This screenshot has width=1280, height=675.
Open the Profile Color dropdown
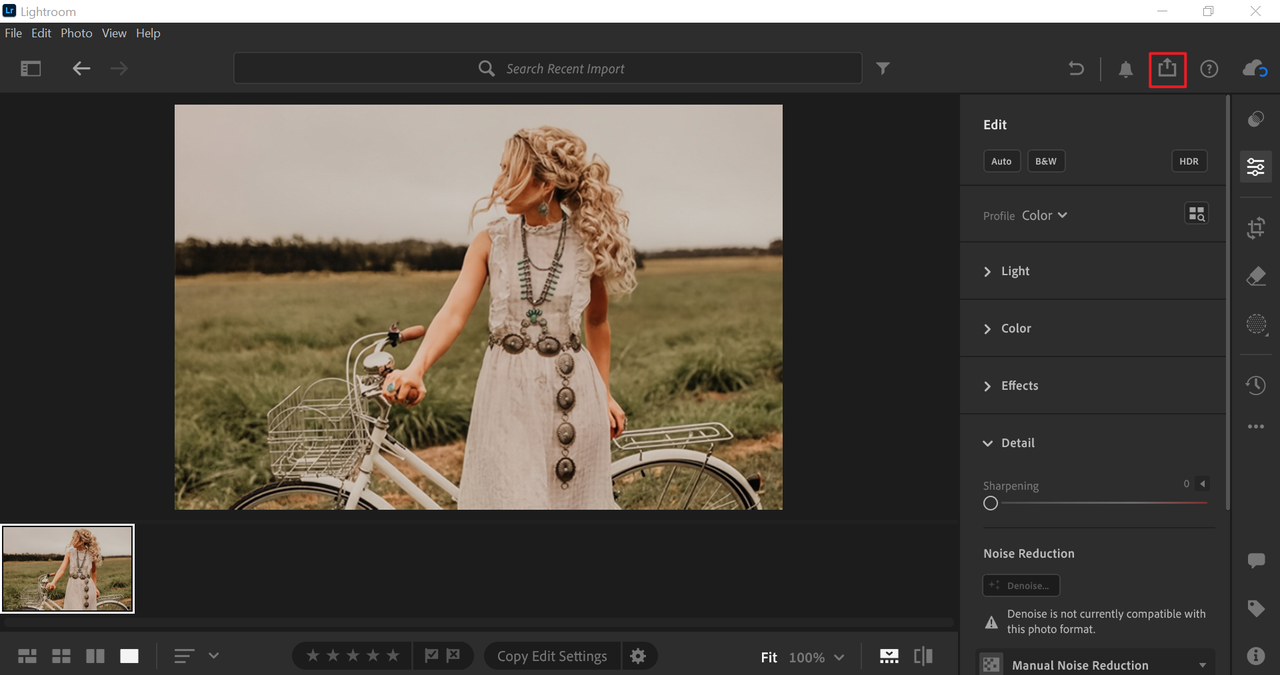coord(1044,215)
